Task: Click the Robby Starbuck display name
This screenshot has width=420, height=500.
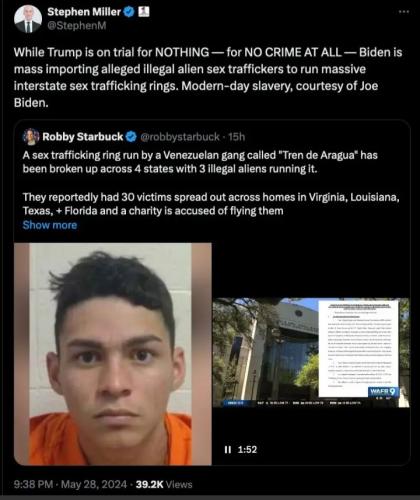Action: coord(83,137)
